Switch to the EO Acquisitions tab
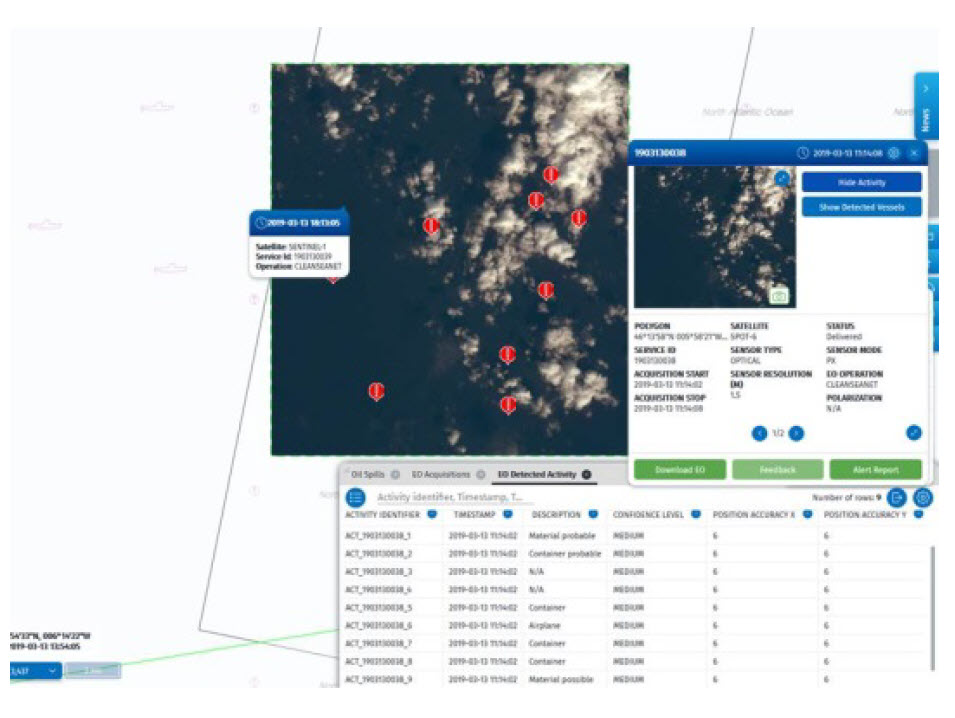955x718 pixels. click(441, 474)
